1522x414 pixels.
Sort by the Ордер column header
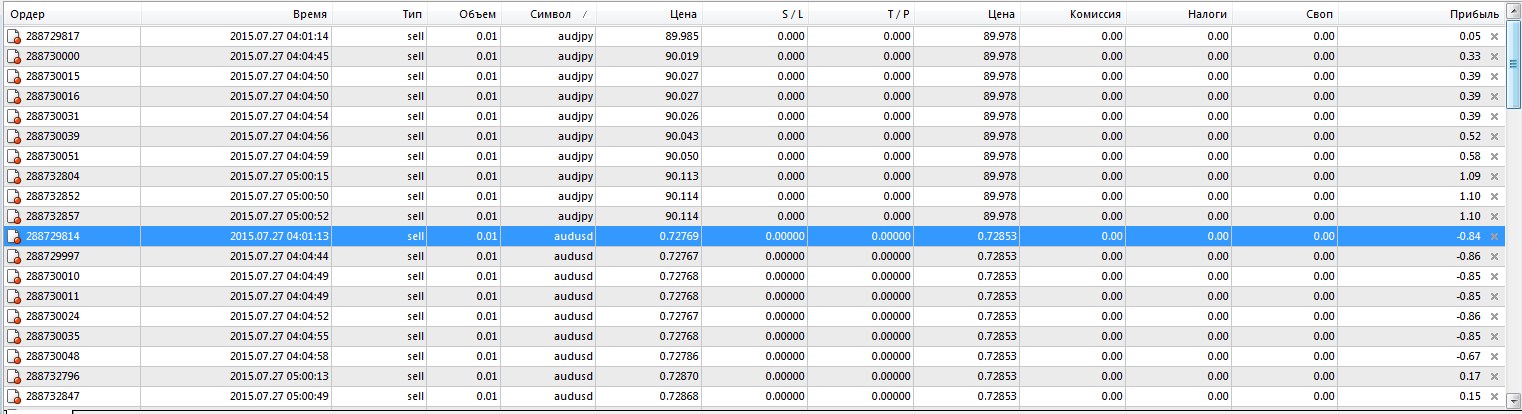pos(71,15)
